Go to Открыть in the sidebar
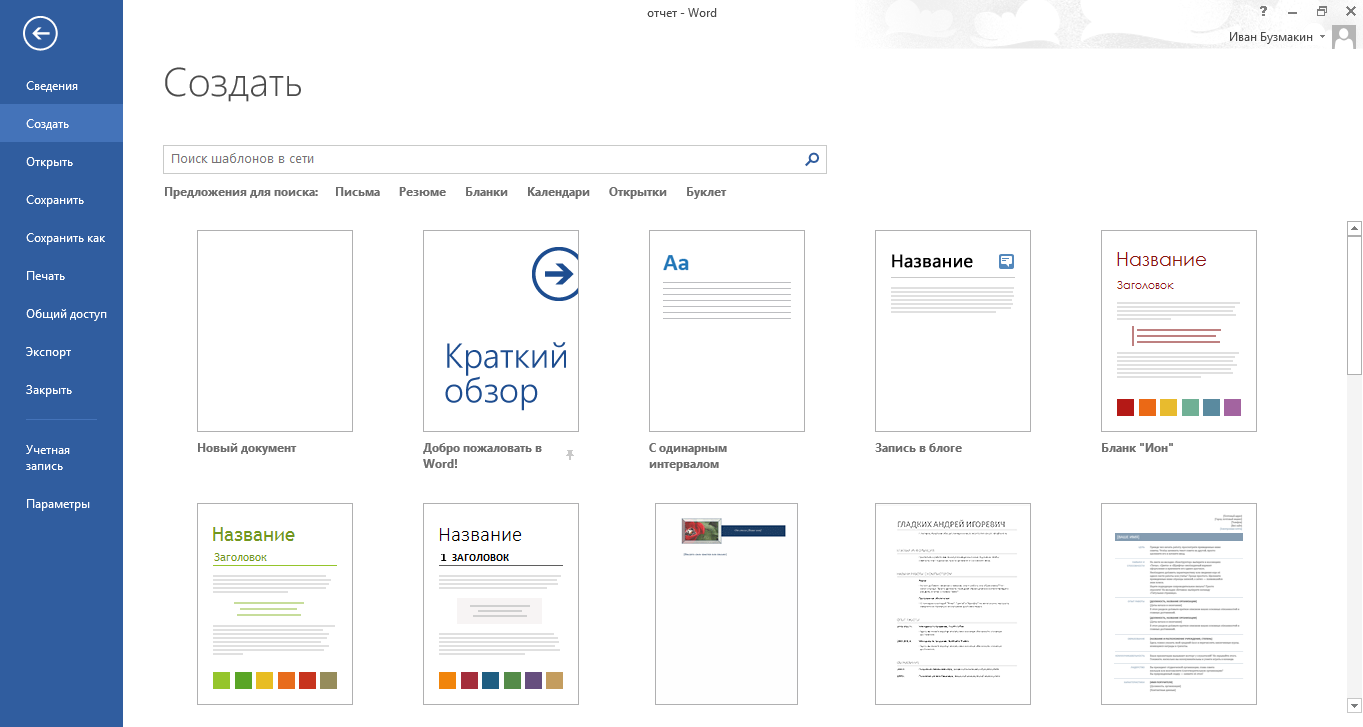Image resolution: width=1363 pixels, height=727 pixels. (61, 162)
